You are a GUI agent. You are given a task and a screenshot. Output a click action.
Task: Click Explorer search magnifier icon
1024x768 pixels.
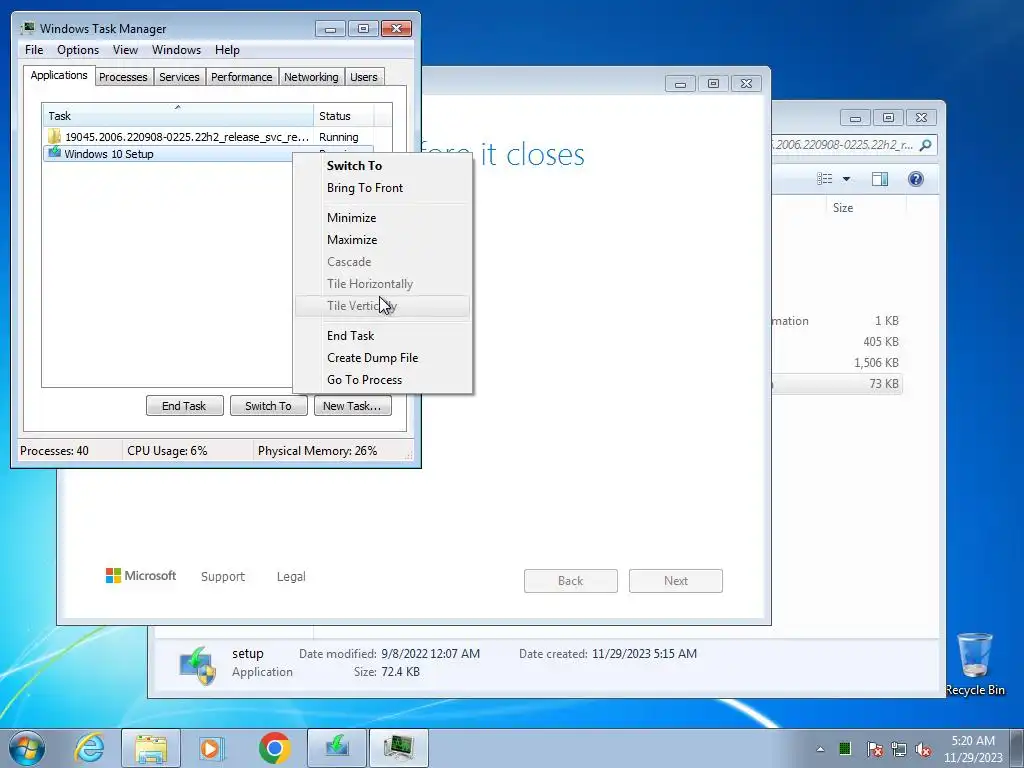pyautogui.click(x=925, y=145)
